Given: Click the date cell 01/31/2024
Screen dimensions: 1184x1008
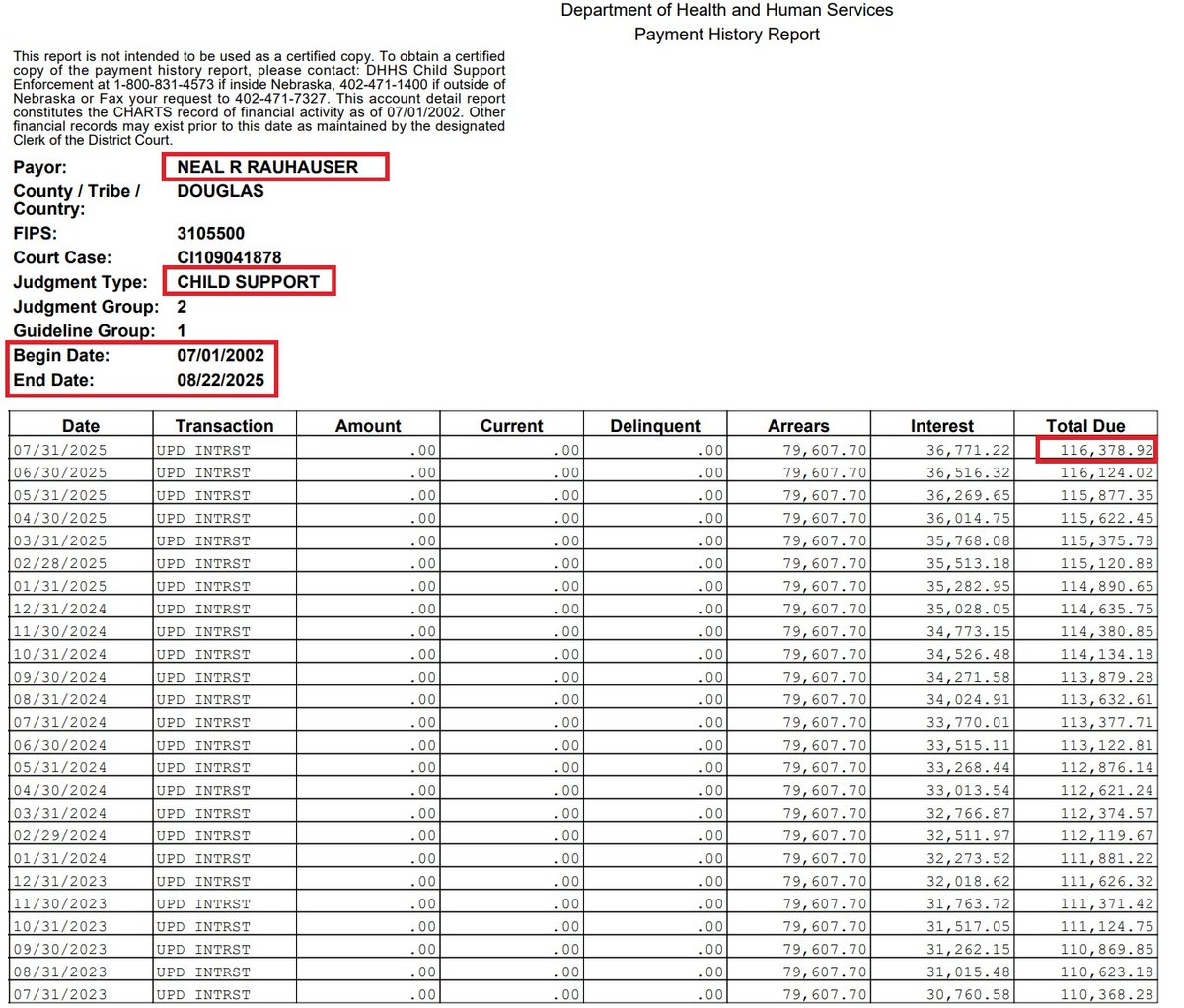Looking at the screenshot, I should 60,858.
